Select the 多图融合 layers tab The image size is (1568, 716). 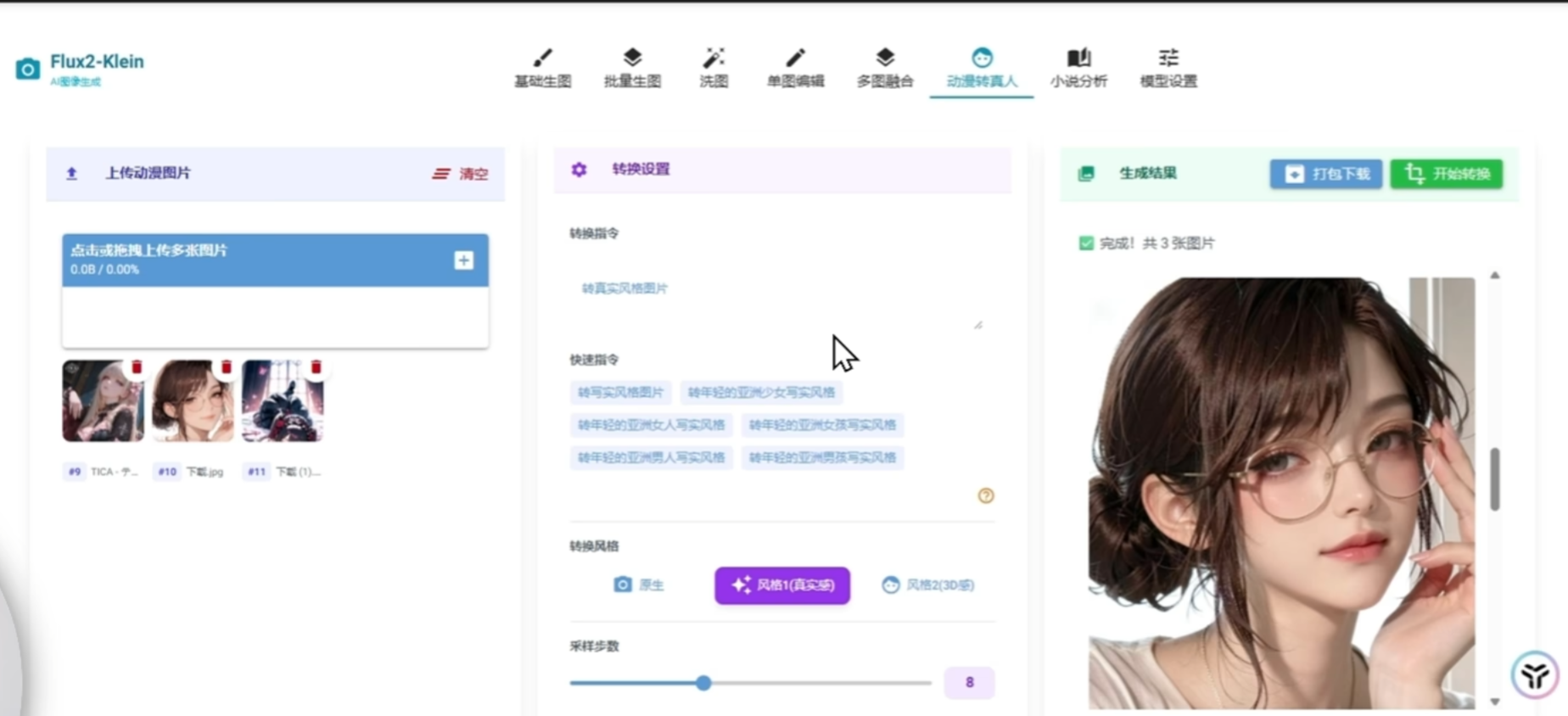(885, 68)
